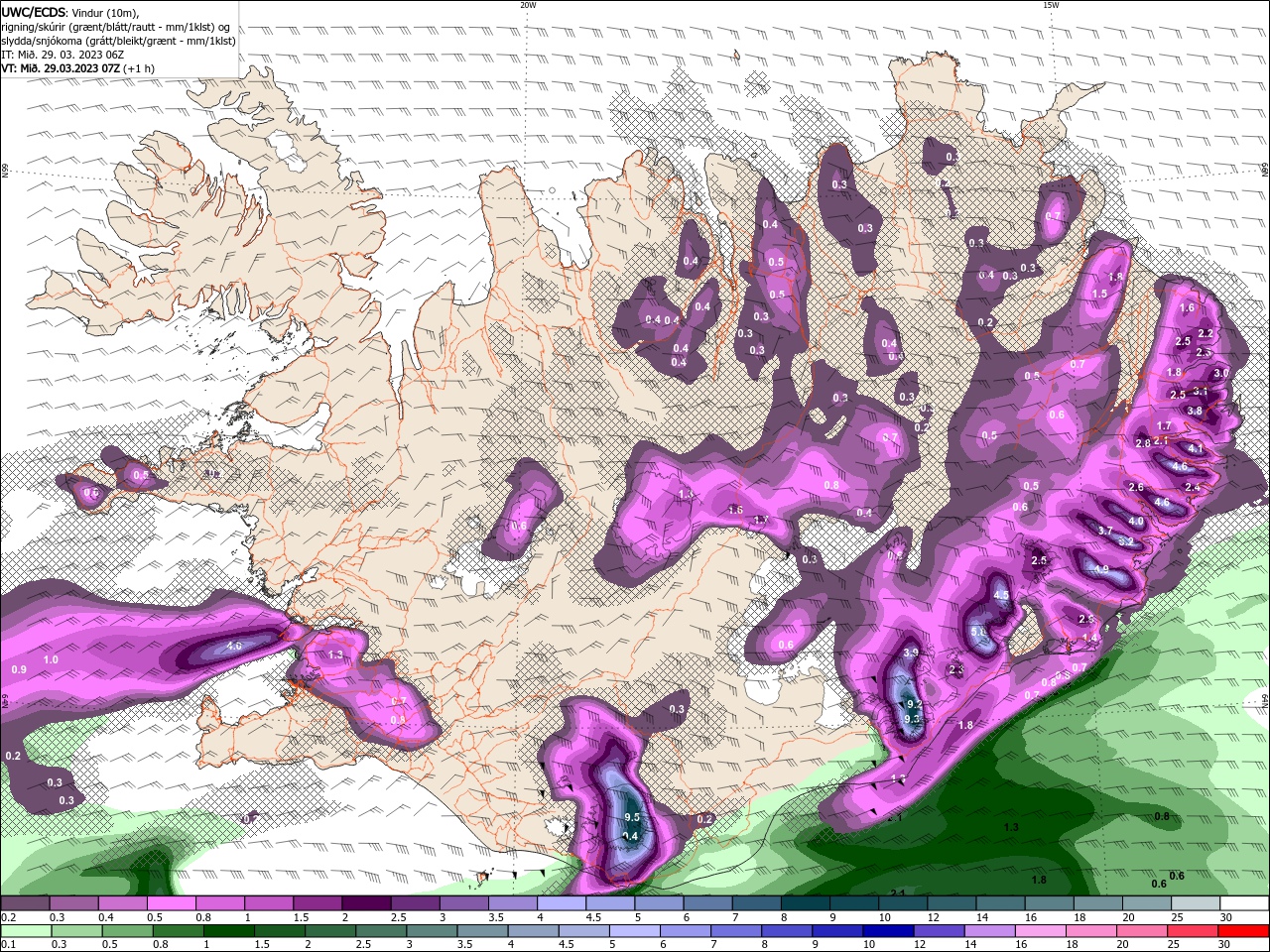Click the 3.9 value above the 9.2 maximum
The height and width of the screenshot is (952, 1270).
[911, 652]
